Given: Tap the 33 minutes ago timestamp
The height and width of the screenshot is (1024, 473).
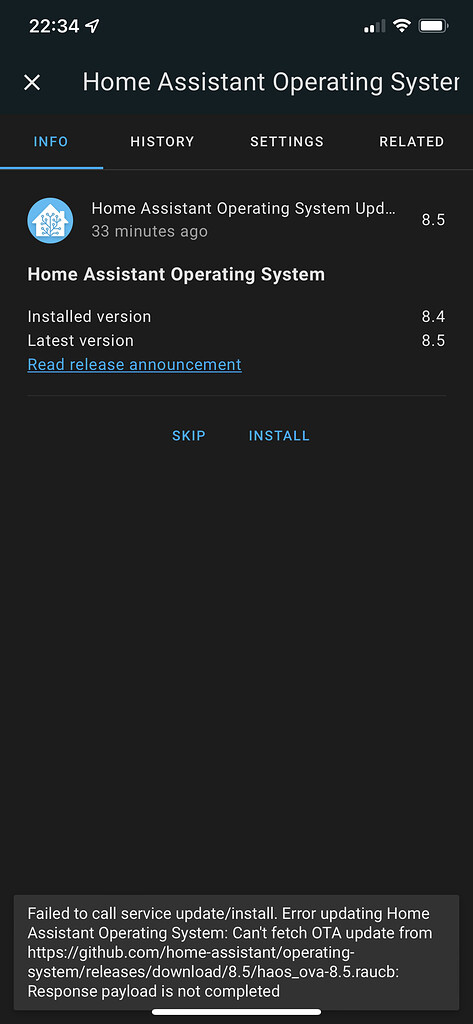Looking at the screenshot, I should click(150, 231).
